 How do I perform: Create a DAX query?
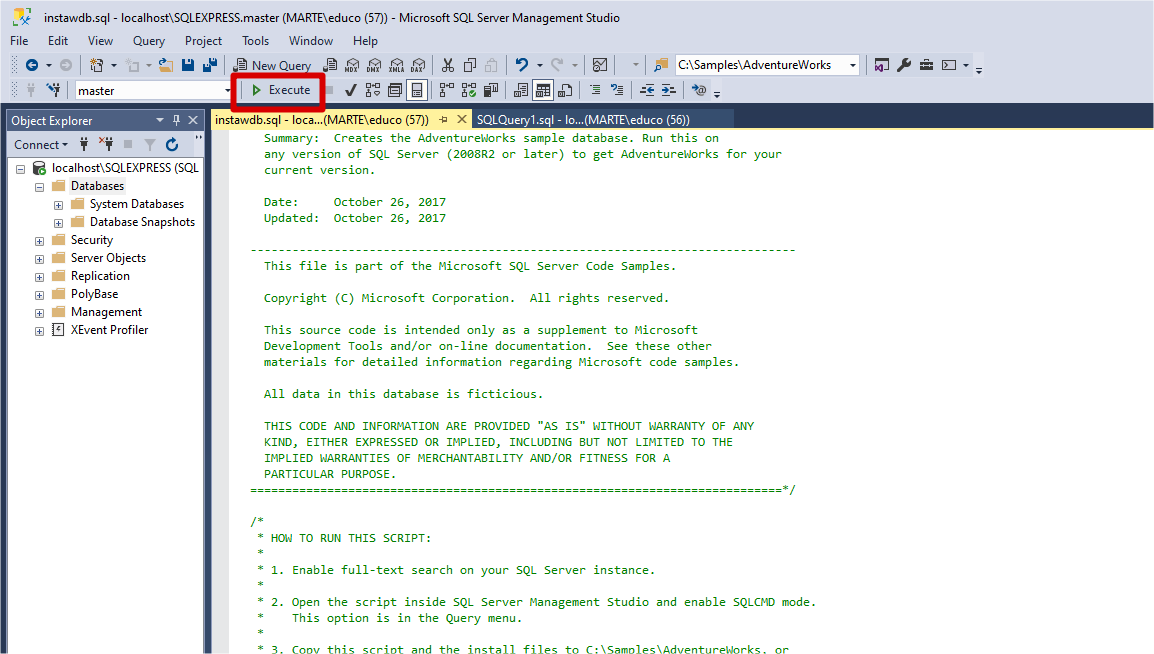[419, 65]
